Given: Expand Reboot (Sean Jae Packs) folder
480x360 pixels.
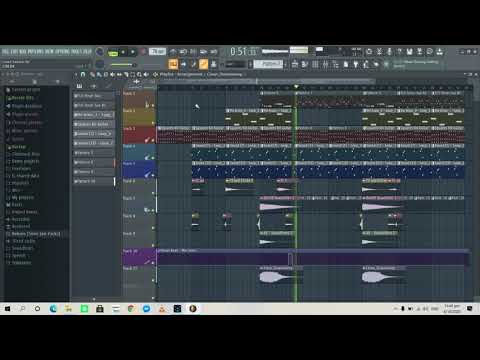Looking at the screenshot, I should tap(33, 234).
